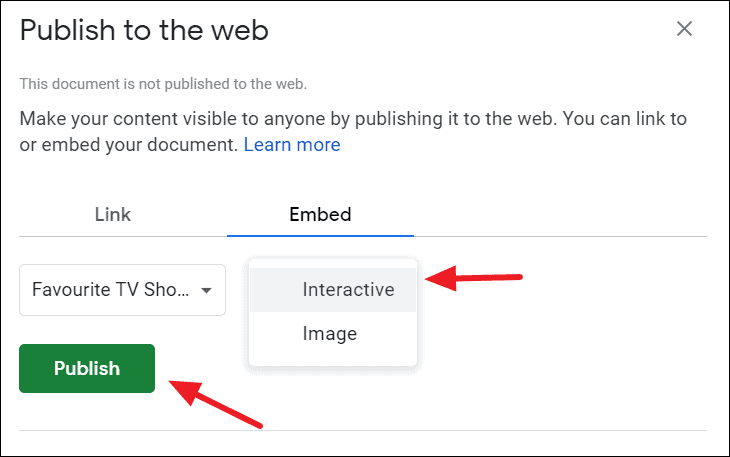730x457 pixels.
Task: Open the Learn more link
Action: 292,145
